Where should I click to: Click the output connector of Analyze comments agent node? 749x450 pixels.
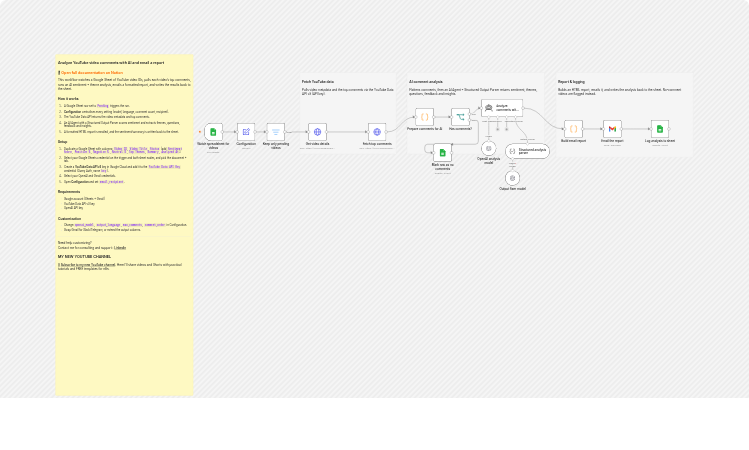pyautogui.click(x=523, y=108)
